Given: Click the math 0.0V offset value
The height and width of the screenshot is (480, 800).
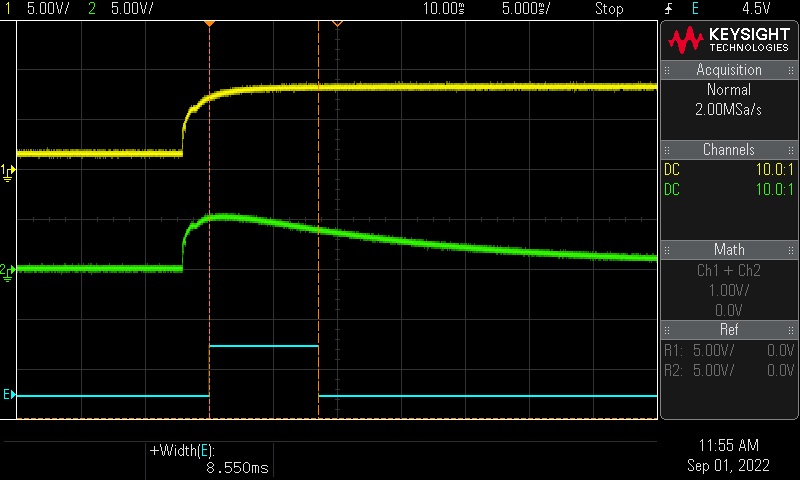Looking at the screenshot, I should (x=729, y=310).
